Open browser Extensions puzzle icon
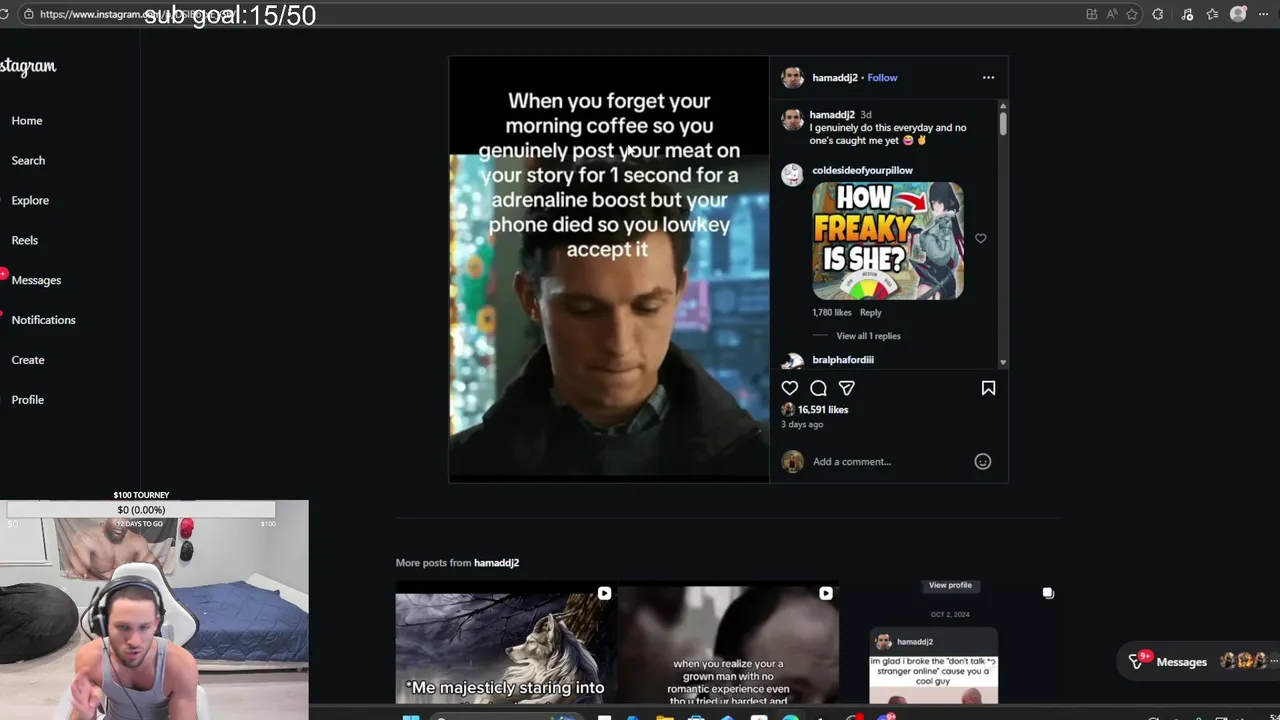This screenshot has width=1280, height=720. tap(1158, 14)
